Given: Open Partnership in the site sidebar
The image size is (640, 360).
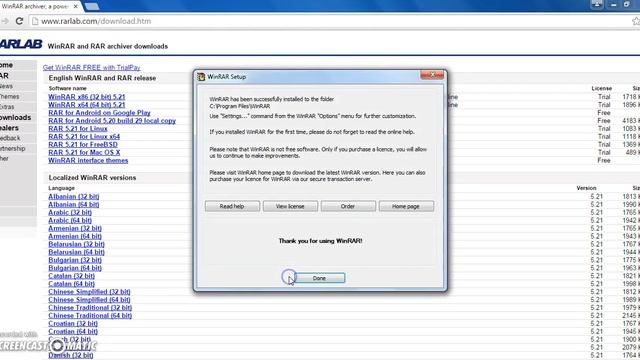Looking at the screenshot, I should coord(13,149).
